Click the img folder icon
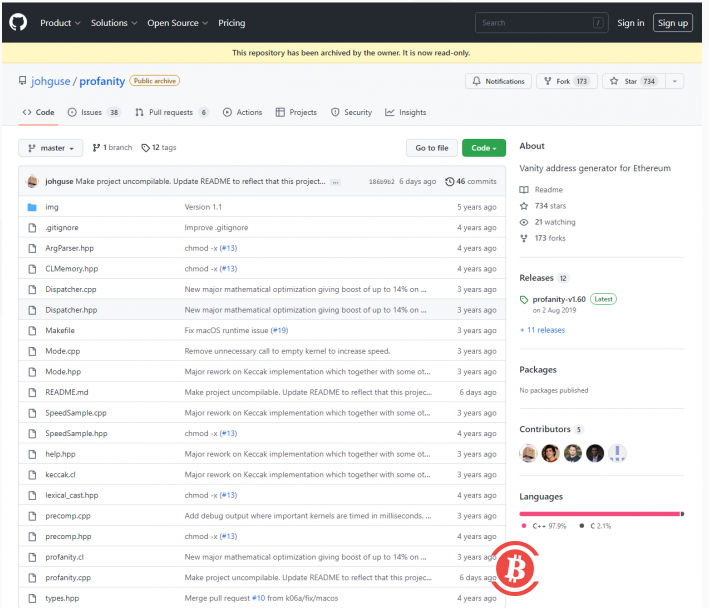The width and height of the screenshot is (709, 608). pyautogui.click(x=32, y=207)
